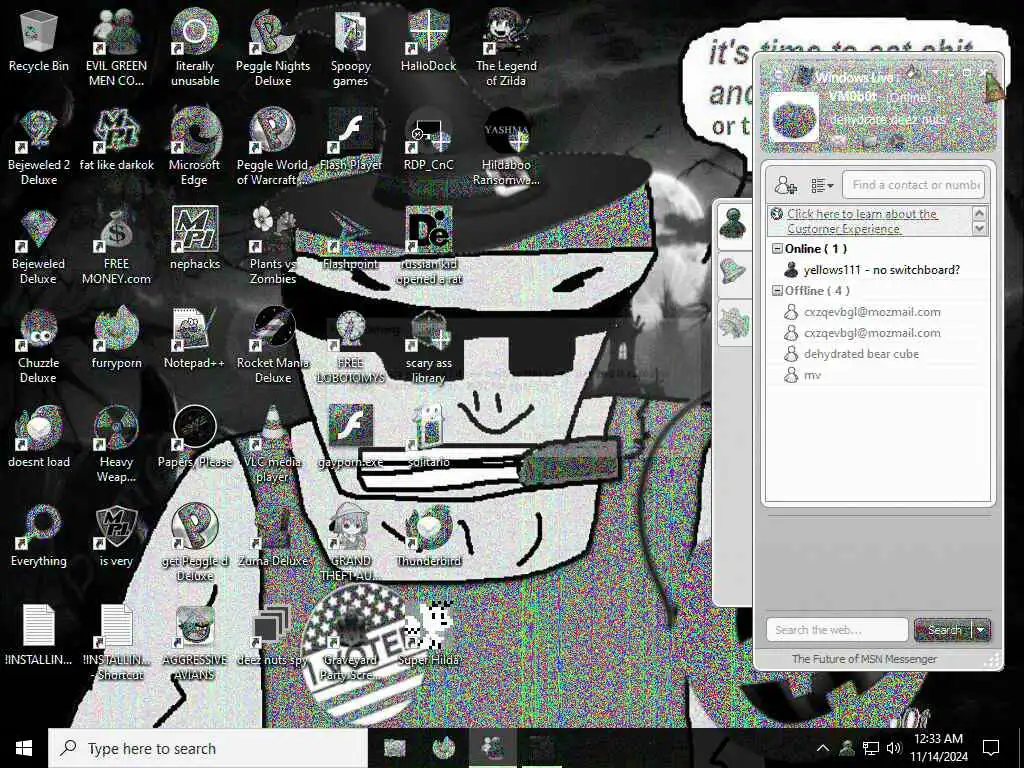Switch to the Messenger buddy side tab
The image size is (1024, 768).
point(733,225)
